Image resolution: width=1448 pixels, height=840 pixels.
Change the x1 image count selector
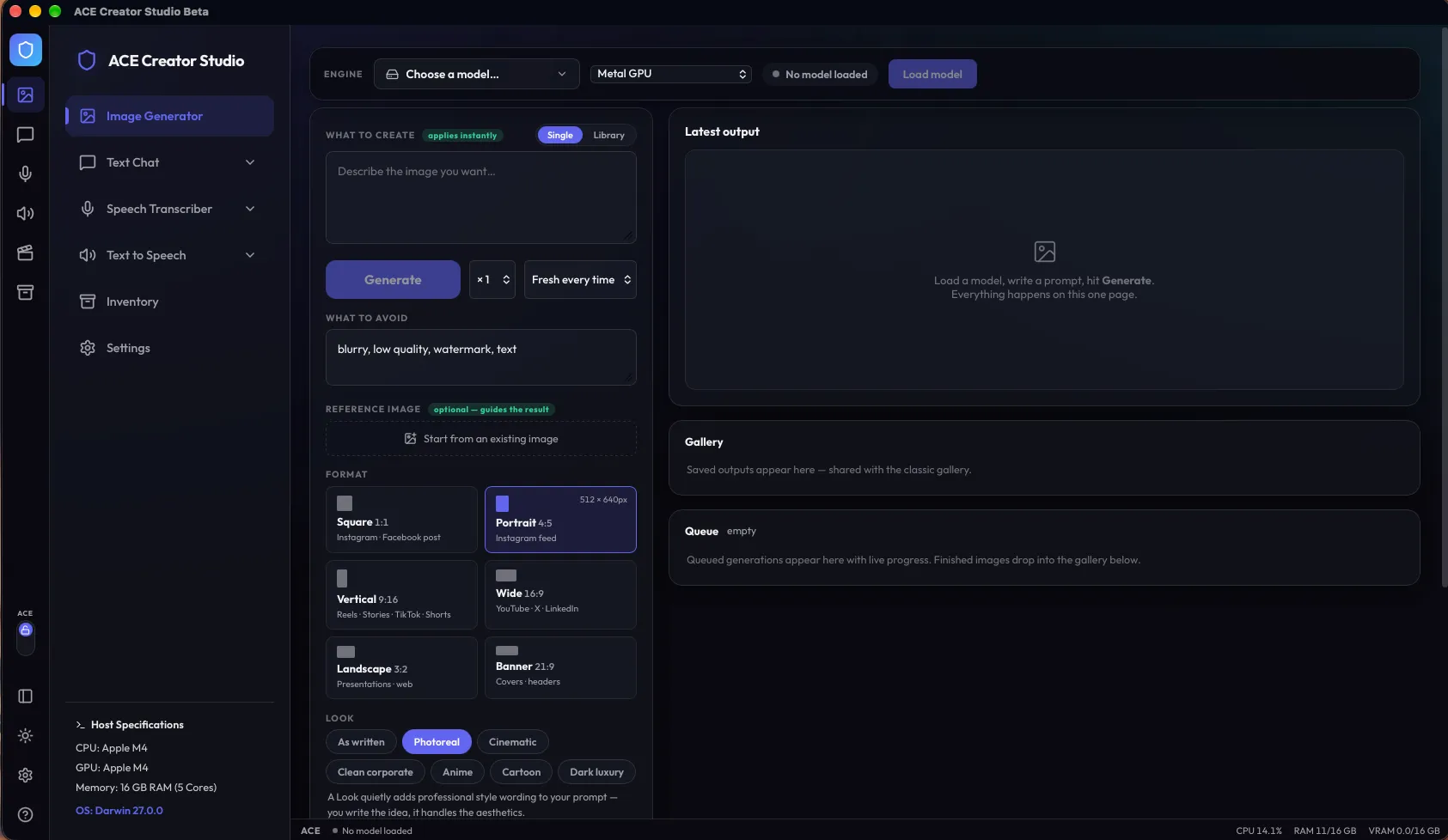pos(492,280)
